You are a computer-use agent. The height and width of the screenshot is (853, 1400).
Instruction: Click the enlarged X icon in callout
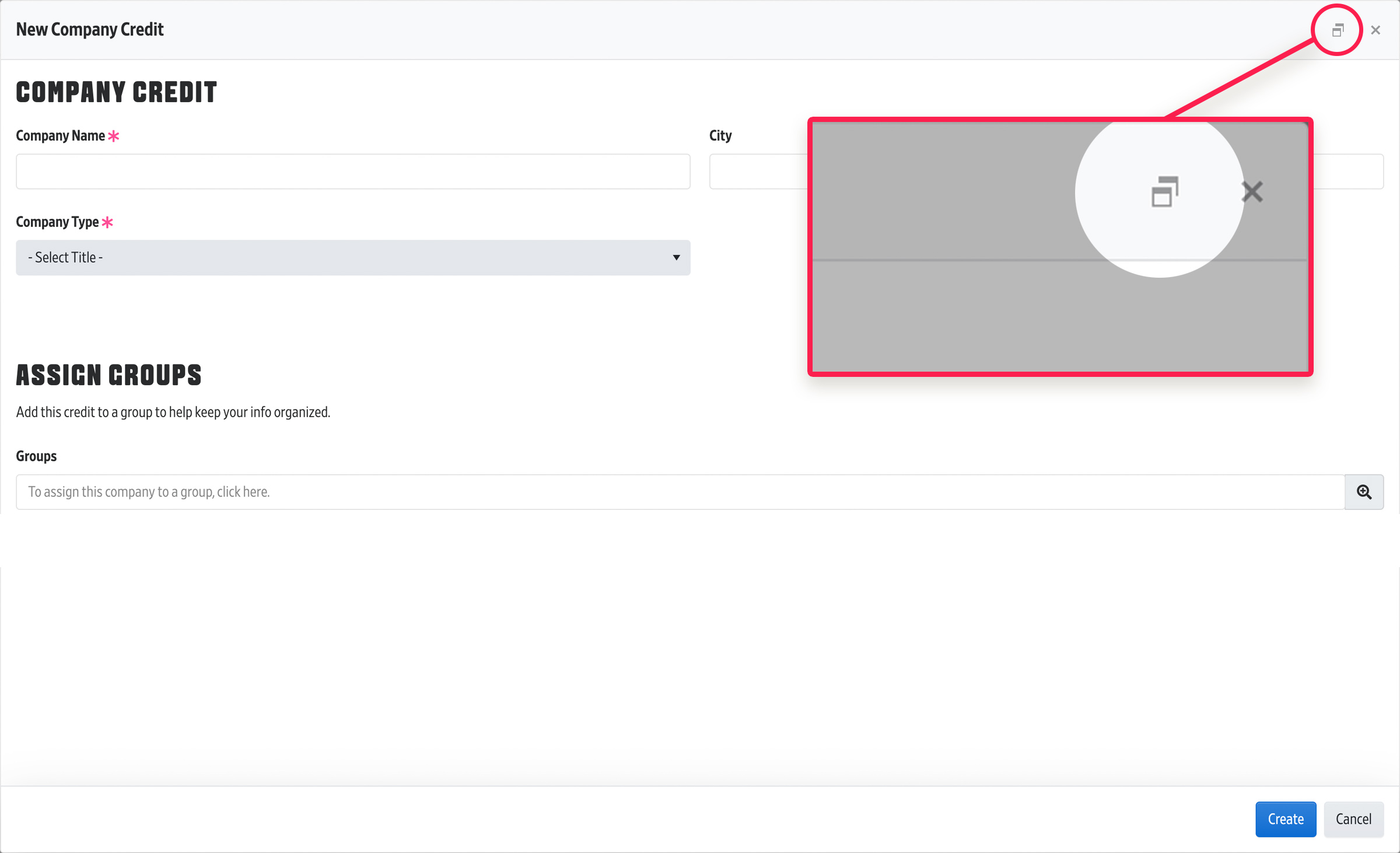coord(1252,191)
